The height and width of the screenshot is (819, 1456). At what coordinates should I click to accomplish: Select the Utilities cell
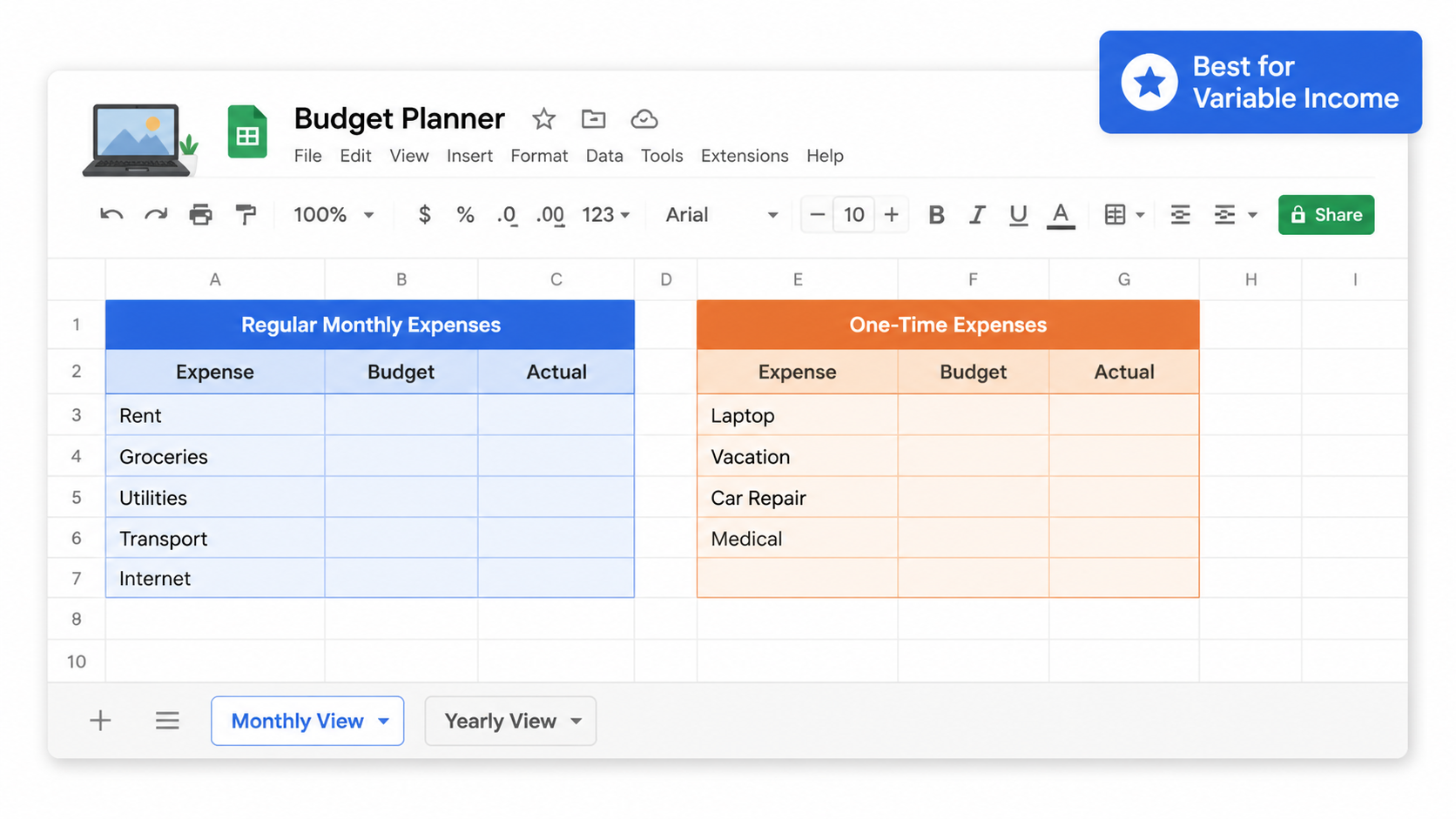[x=215, y=497]
